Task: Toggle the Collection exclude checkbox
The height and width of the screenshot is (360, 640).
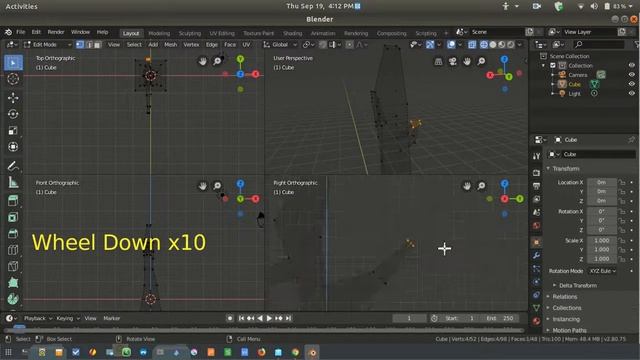Action: (553, 65)
